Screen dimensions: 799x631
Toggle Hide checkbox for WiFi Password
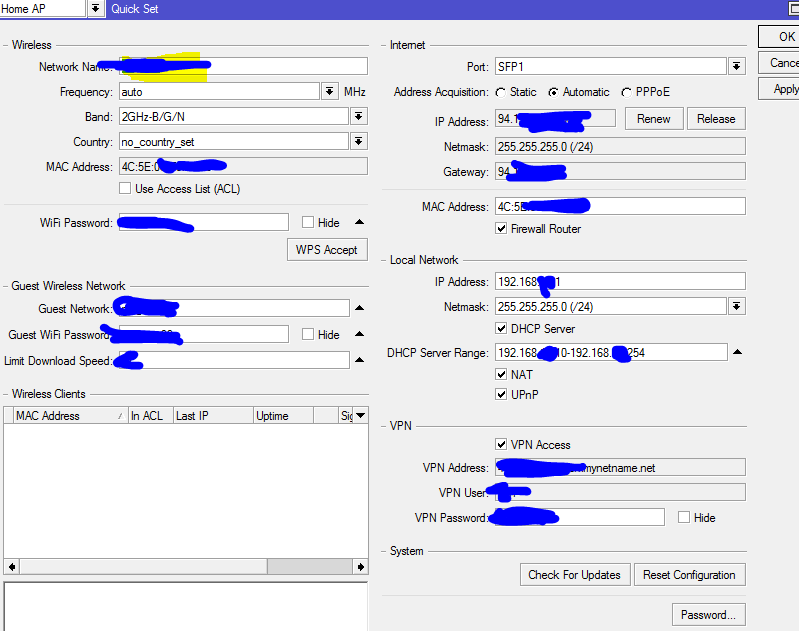pyautogui.click(x=308, y=223)
